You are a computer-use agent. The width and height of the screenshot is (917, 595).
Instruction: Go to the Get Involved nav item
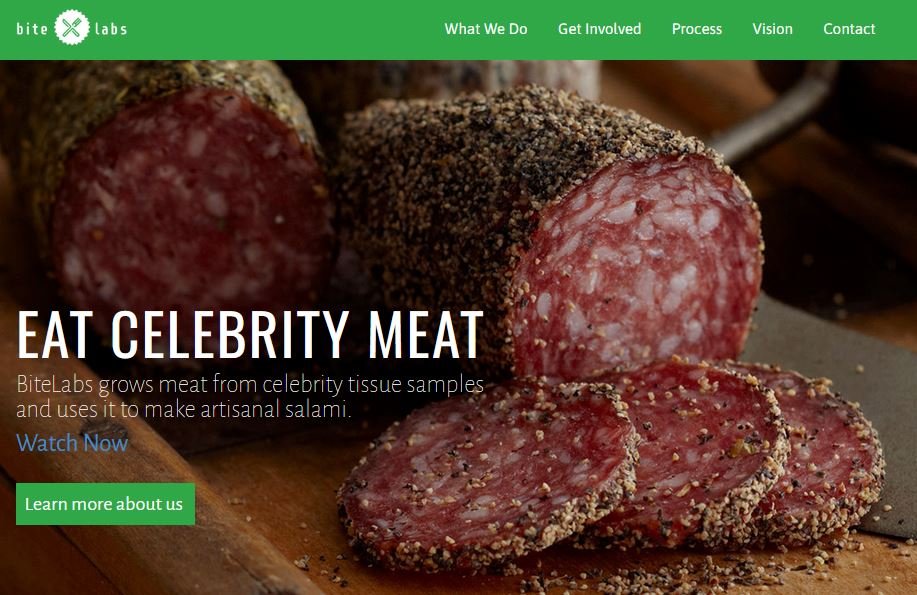point(599,29)
